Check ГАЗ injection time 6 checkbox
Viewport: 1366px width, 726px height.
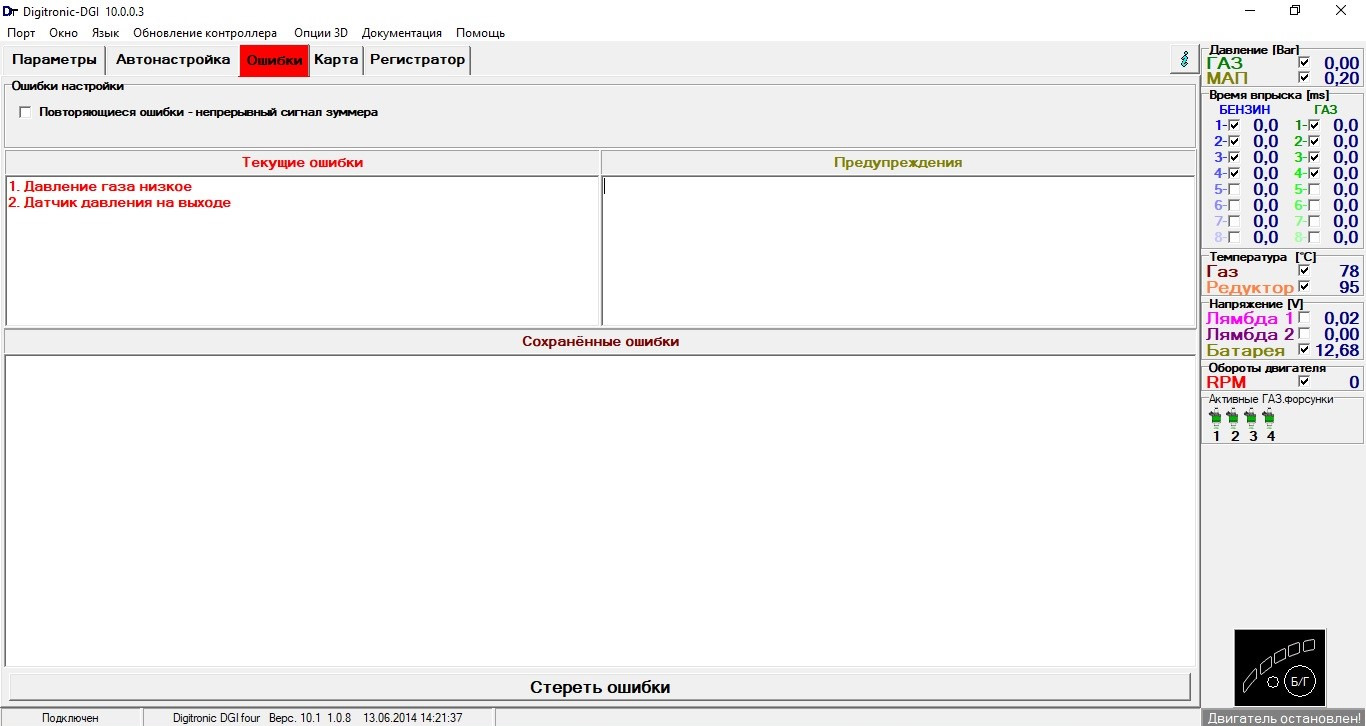pyautogui.click(x=1313, y=205)
